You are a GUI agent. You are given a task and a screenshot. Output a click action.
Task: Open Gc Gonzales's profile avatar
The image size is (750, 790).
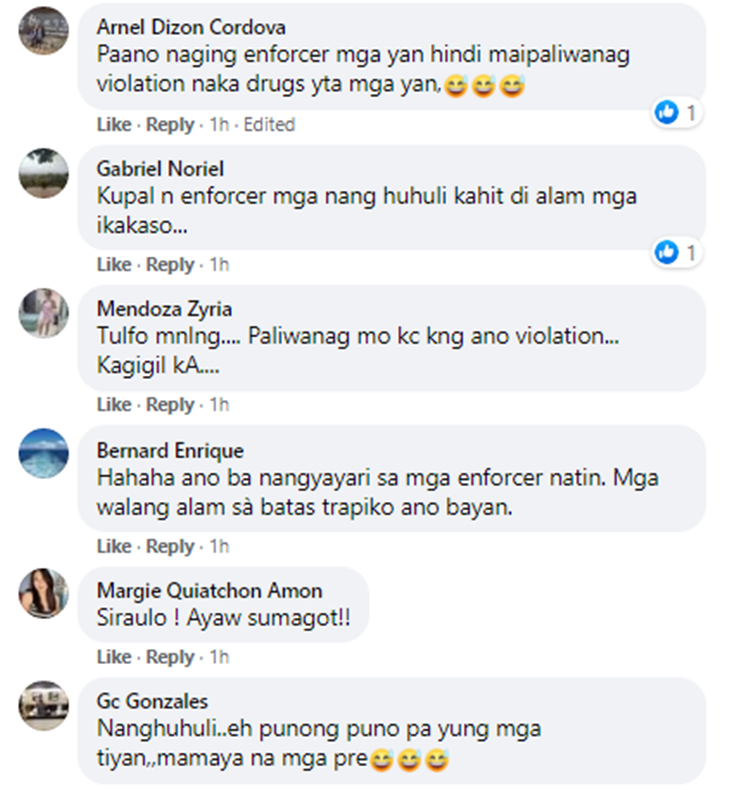pos(44,706)
